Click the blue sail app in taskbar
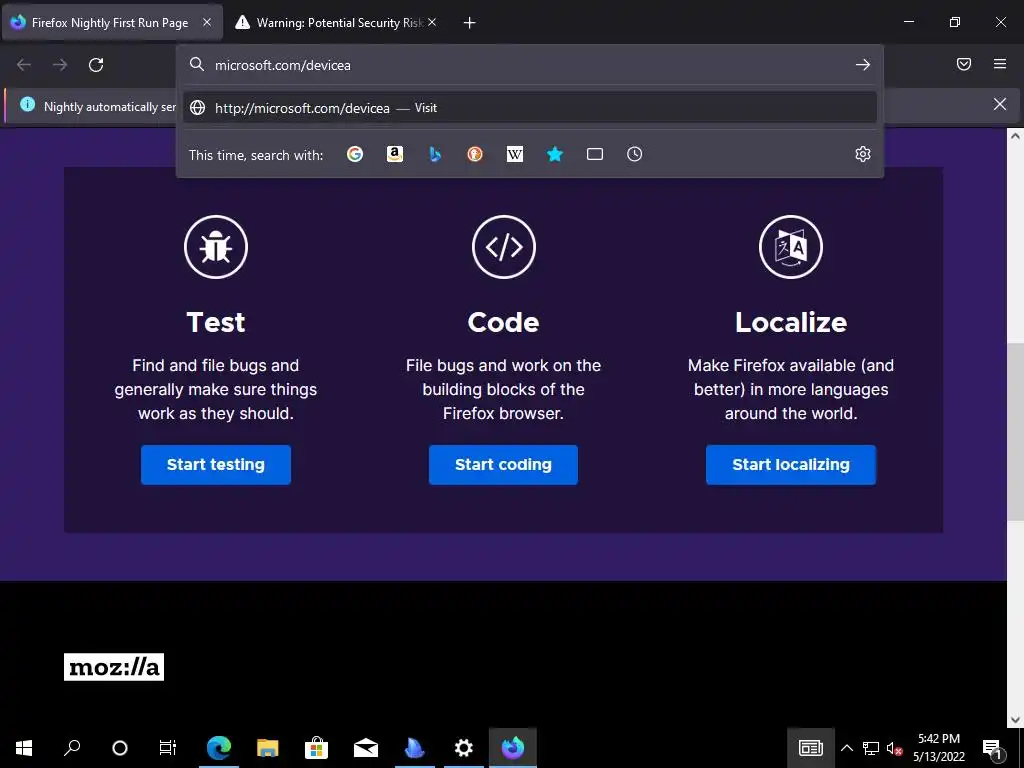 [415, 748]
